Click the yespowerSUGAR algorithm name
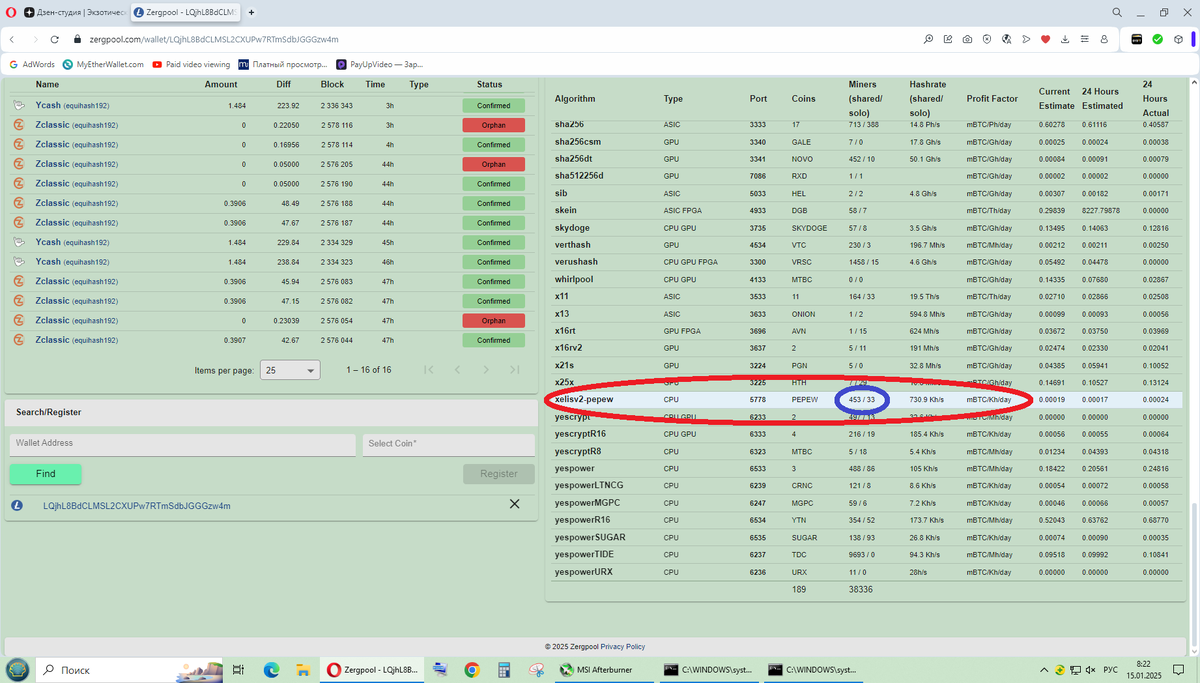The width and height of the screenshot is (1200, 683). click(x=590, y=537)
